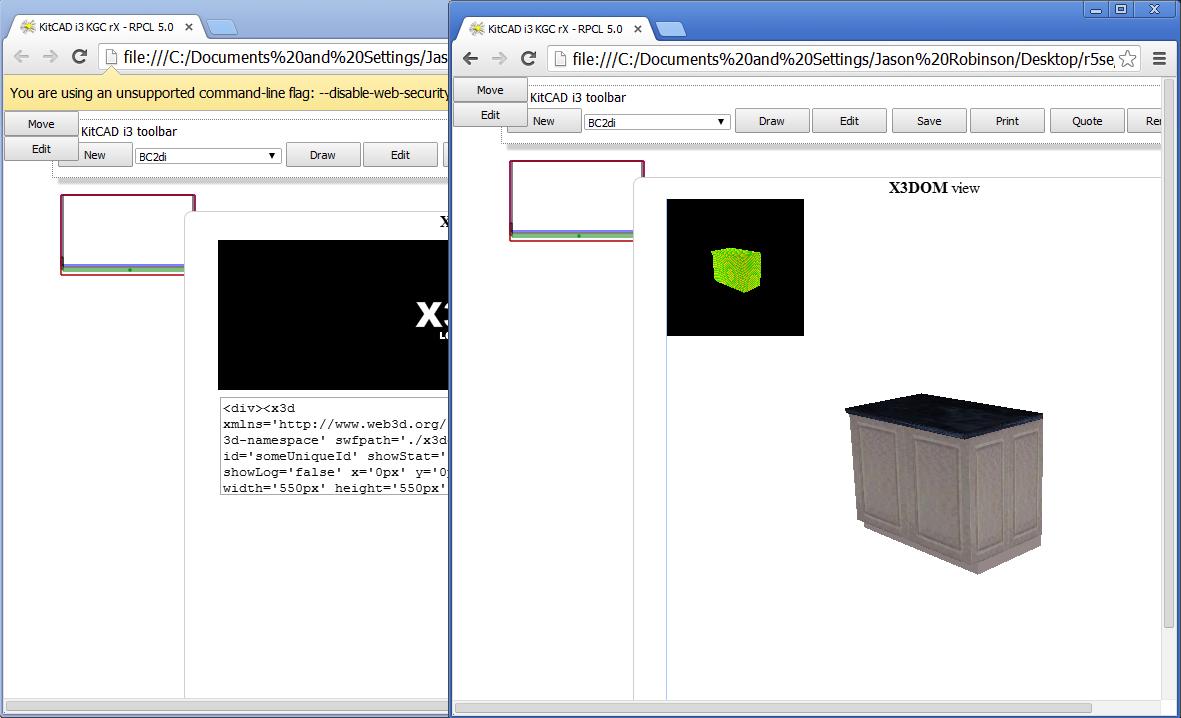
Task: Click the 3D cabinet model in the right window
Action: pyautogui.click(x=944, y=482)
